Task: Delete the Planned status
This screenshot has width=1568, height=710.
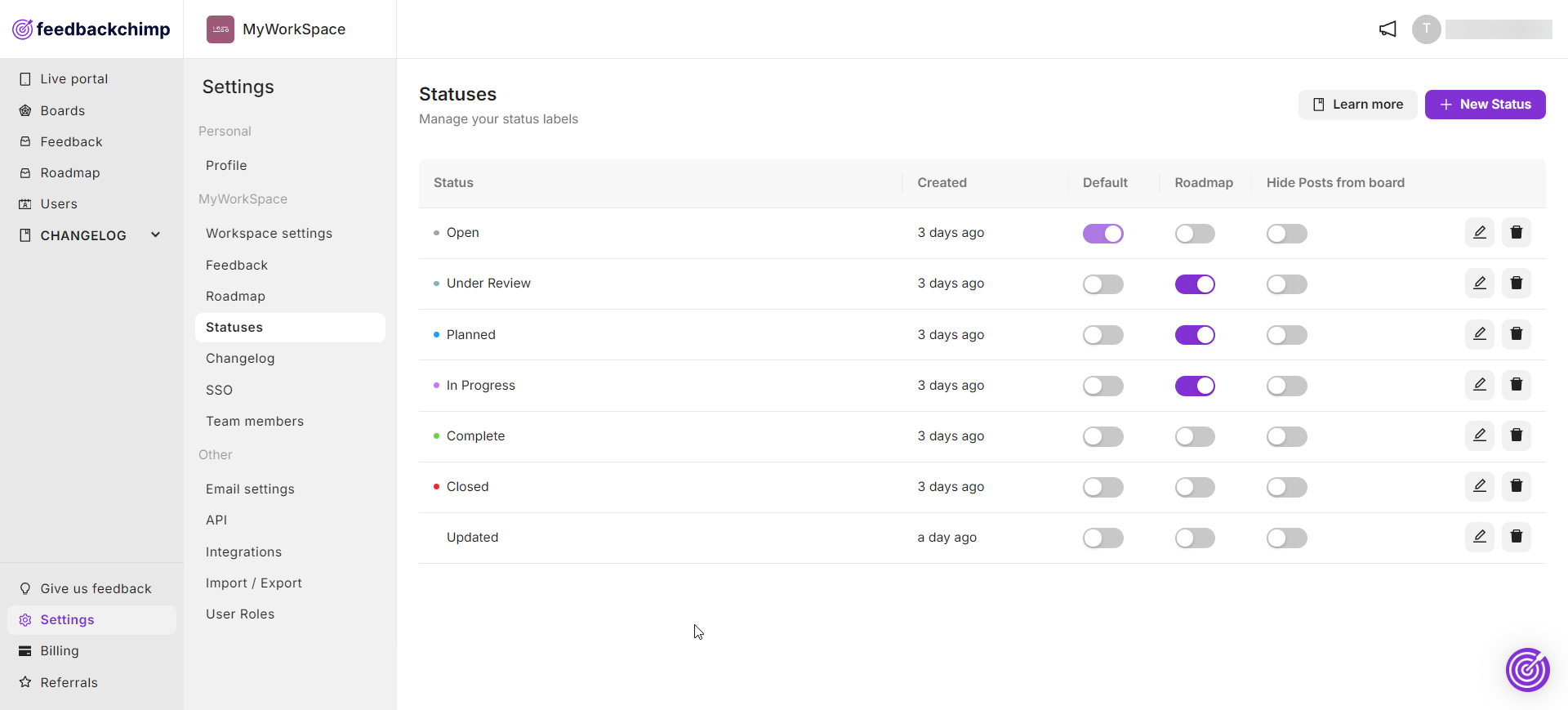Action: (x=1516, y=334)
